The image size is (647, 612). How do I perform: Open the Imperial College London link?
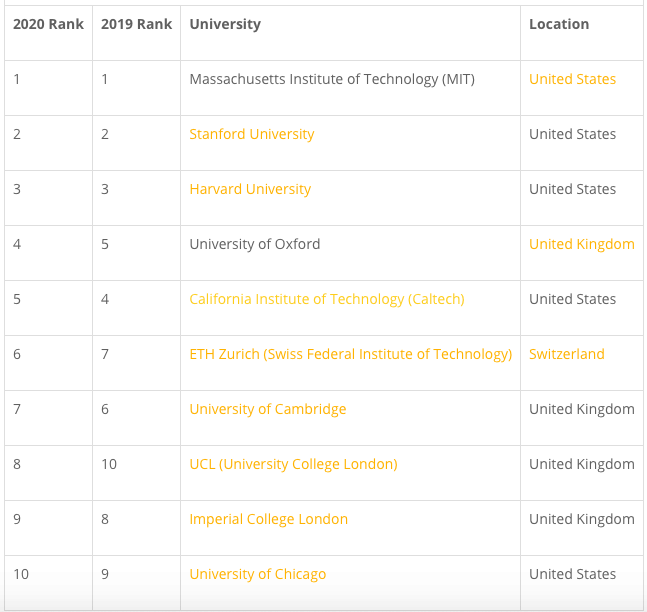coord(268,519)
